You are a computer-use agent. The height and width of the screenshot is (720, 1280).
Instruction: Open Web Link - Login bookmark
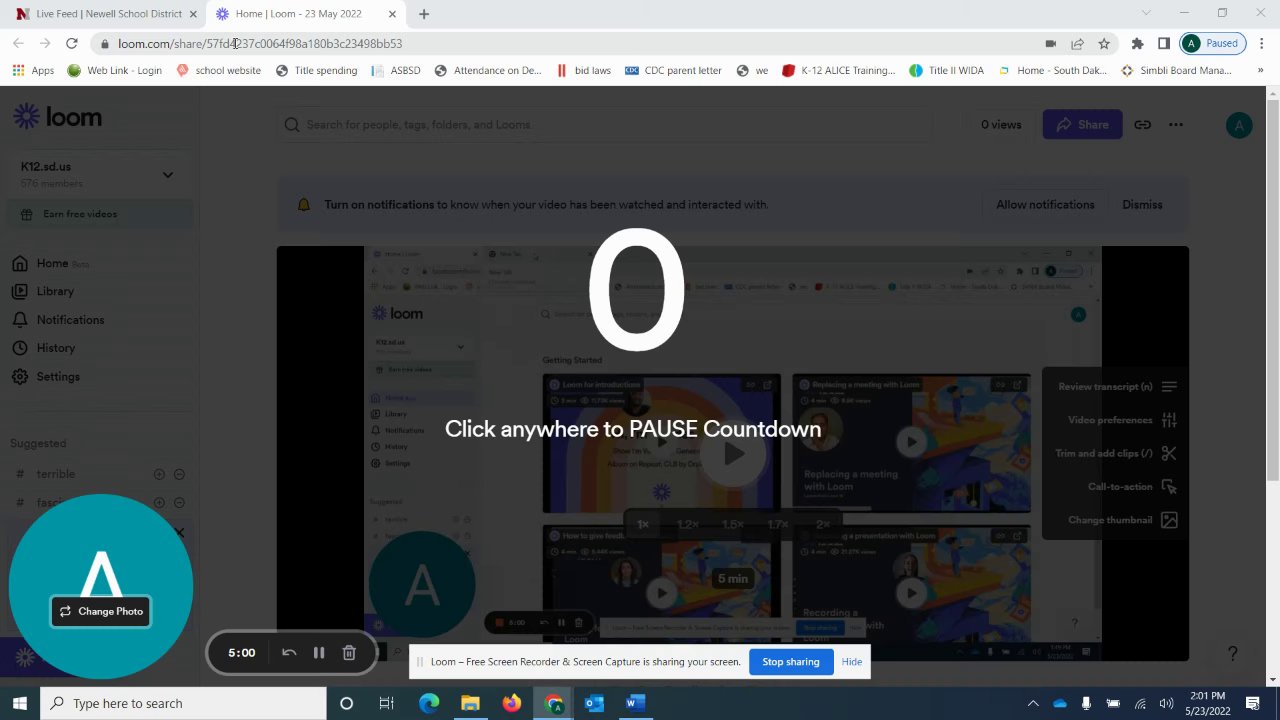(x=114, y=71)
